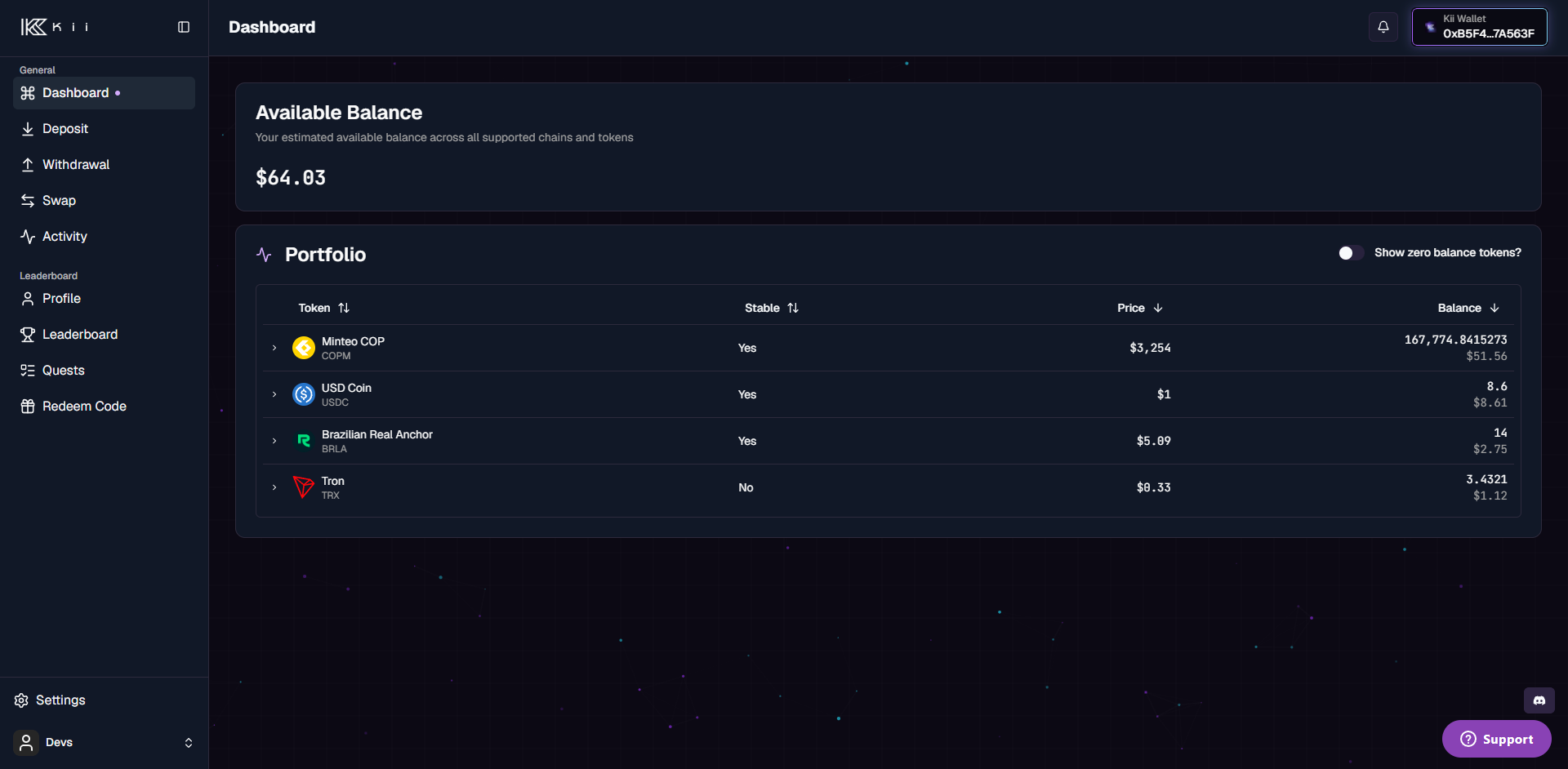The image size is (1568, 769).
Task: Click the Withdrawal upload-arrow icon
Action: click(28, 165)
